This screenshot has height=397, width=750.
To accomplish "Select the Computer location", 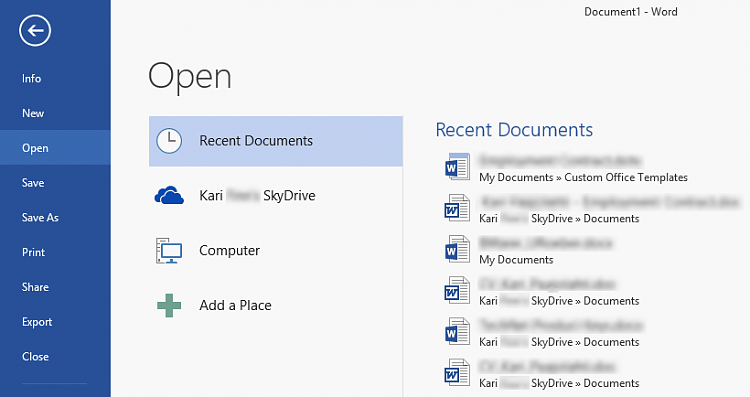I will pyautogui.click(x=276, y=251).
